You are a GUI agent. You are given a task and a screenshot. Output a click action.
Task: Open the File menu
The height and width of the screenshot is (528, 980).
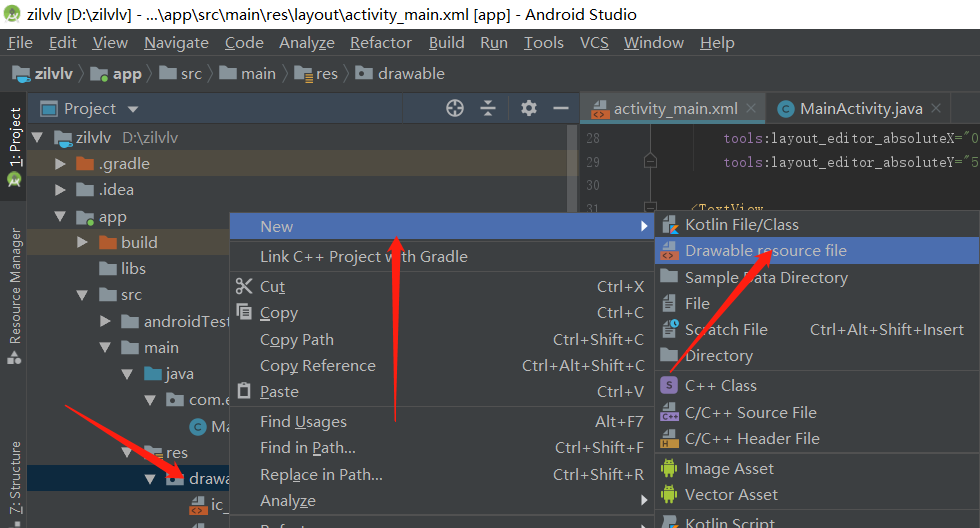coord(20,42)
